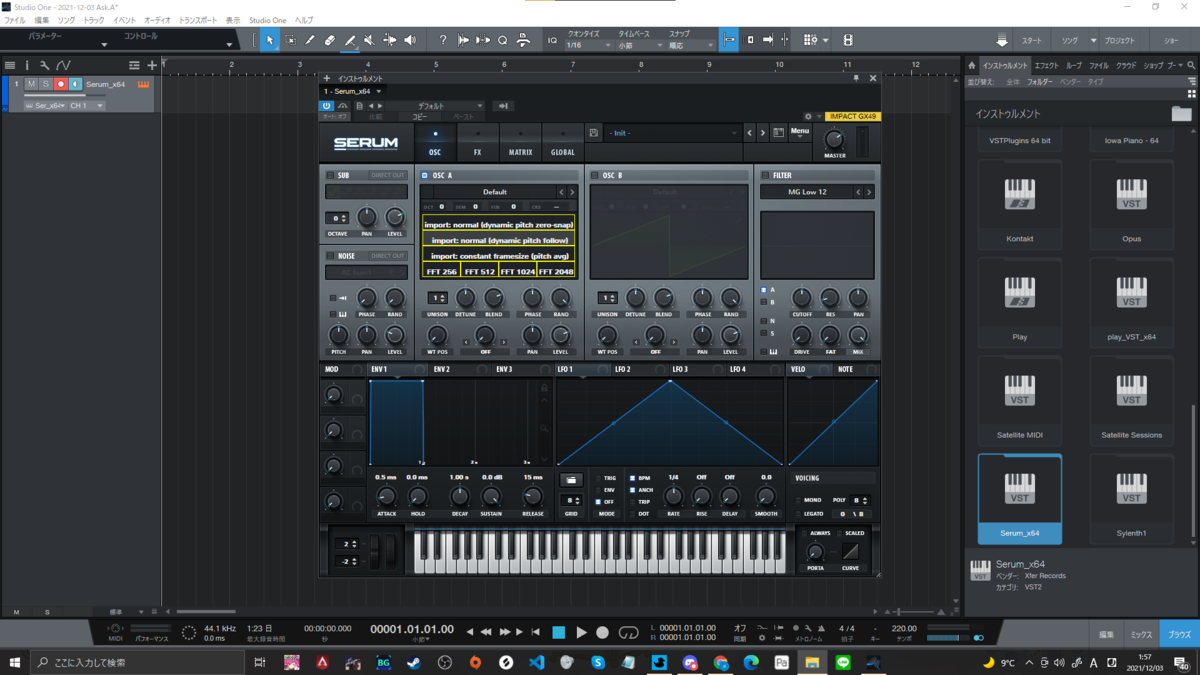Click the plugin settings gear icon
Image resolution: width=1200 pixels, height=675 pixels.
808,117
